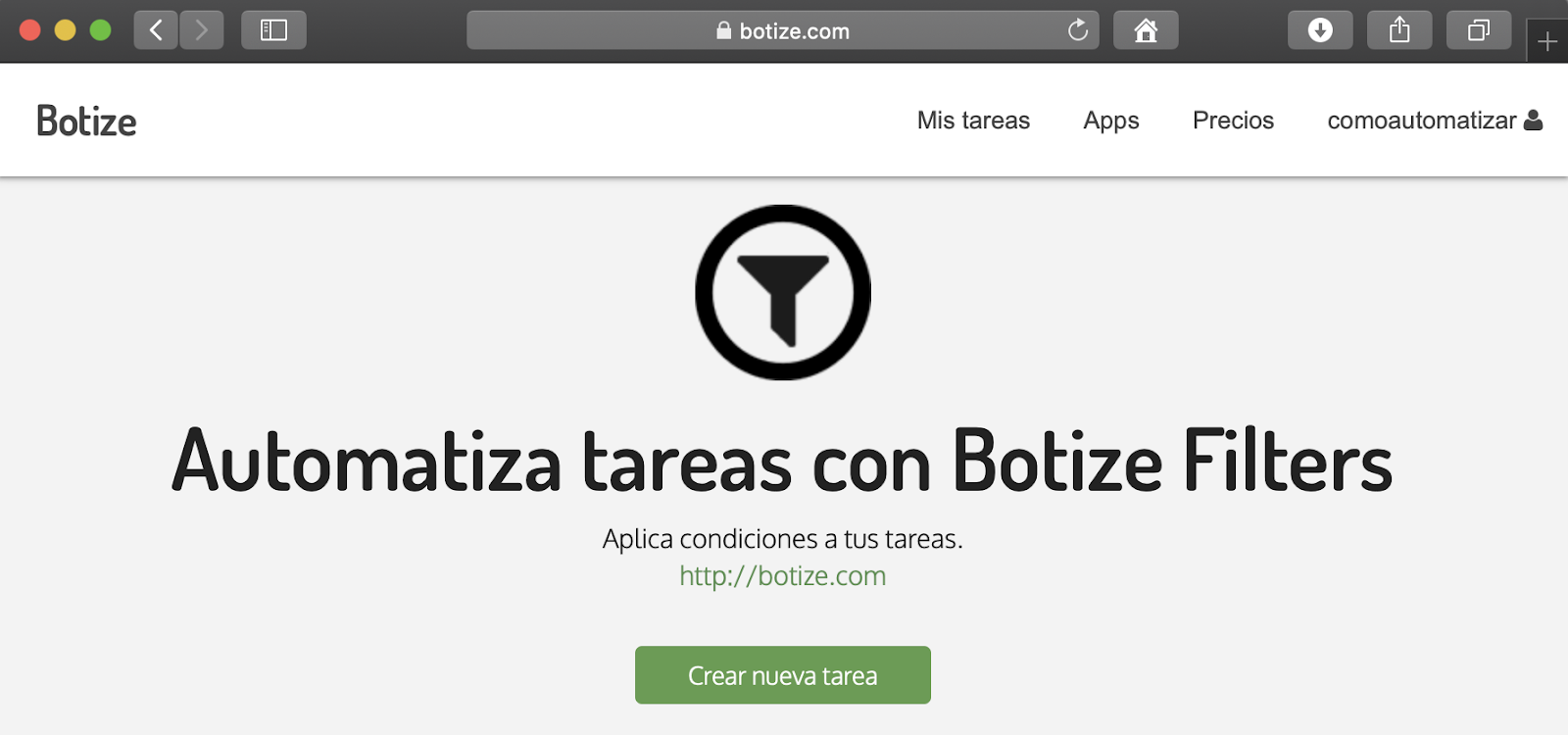
Task: Show all tabs overview icon
Action: [x=1479, y=30]
